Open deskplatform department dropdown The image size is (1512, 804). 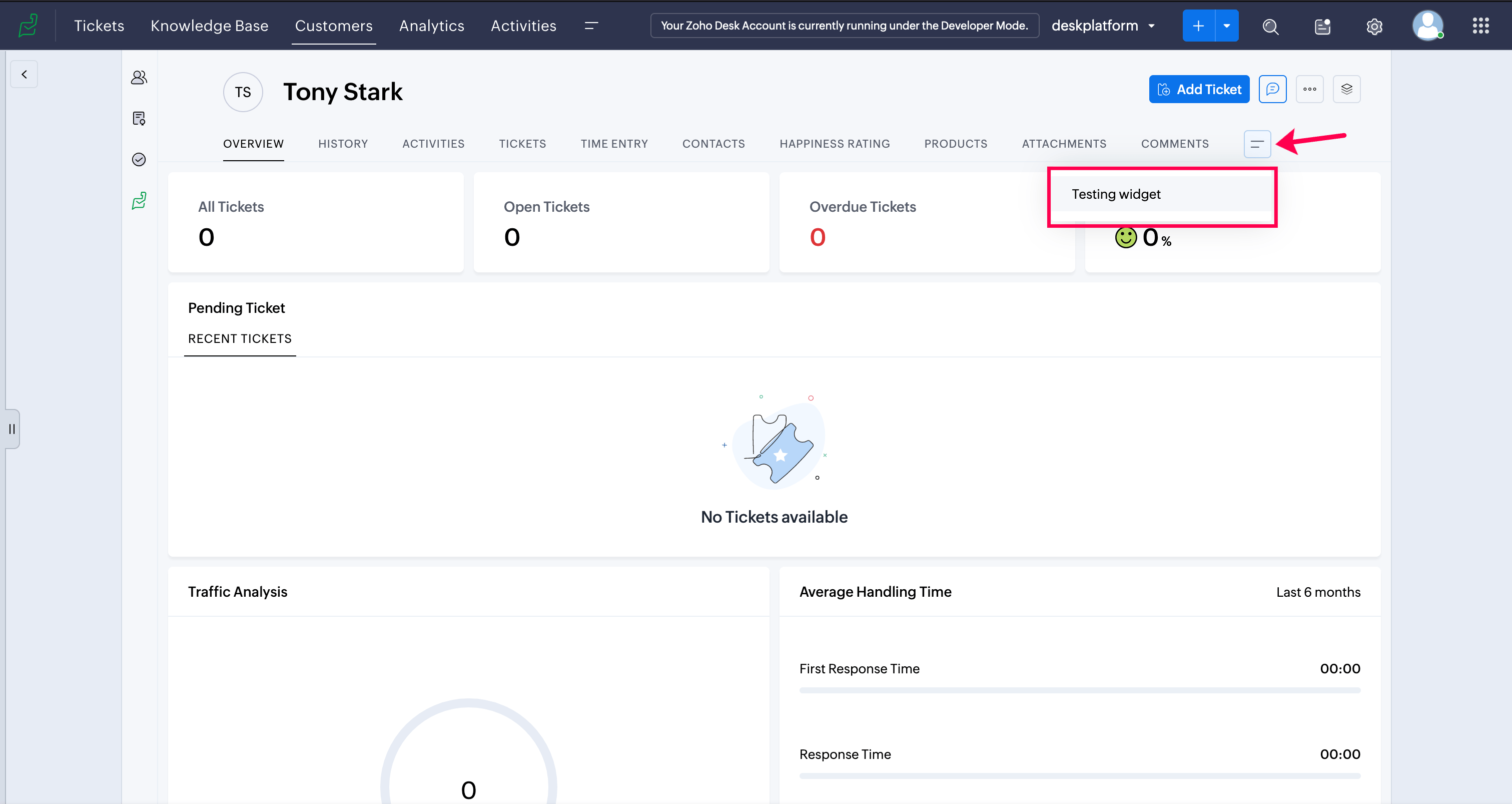click(1103, 25)
